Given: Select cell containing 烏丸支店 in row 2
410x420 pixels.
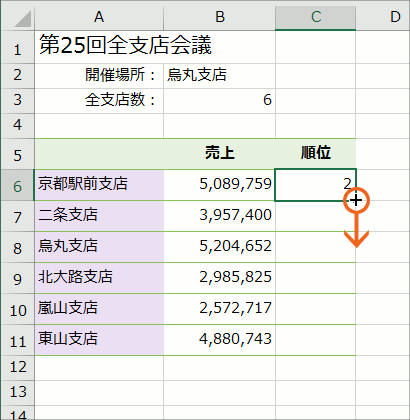Looking at the screenshot, I should pyautogui.click(x=220, y=76).
